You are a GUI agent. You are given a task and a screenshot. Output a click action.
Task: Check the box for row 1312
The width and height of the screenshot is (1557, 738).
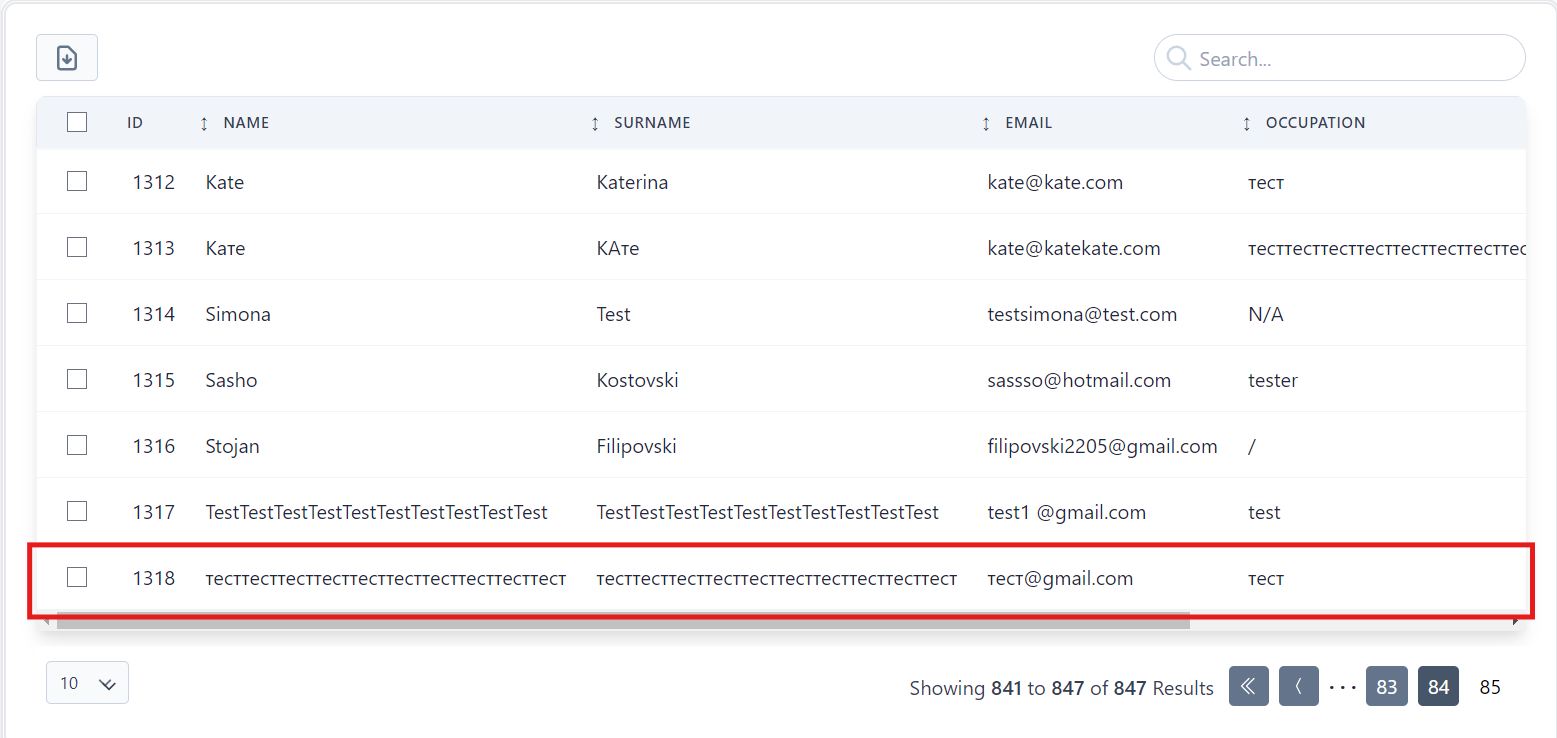77,181
